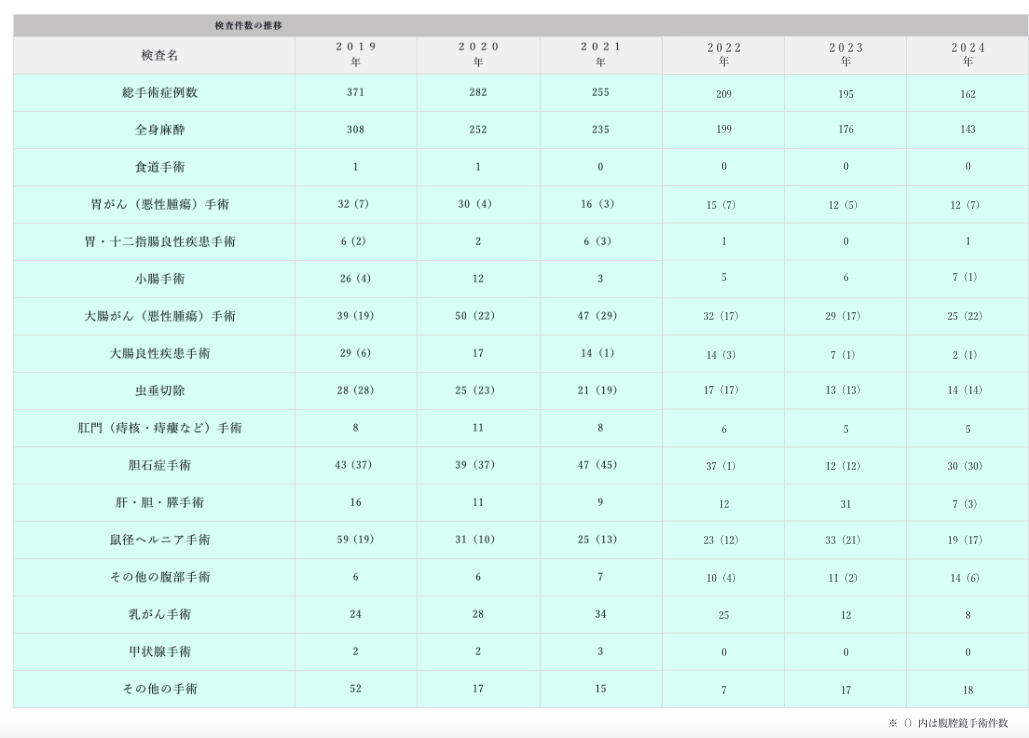Click 34 in the 乳がん手術 row

[x=600, y=615]
